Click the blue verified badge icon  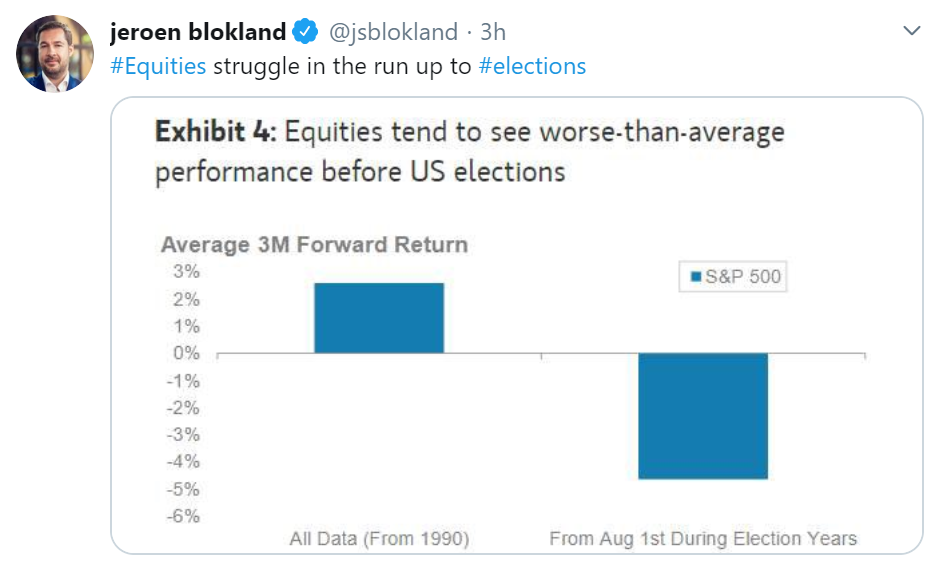click(x=305, y=33)
